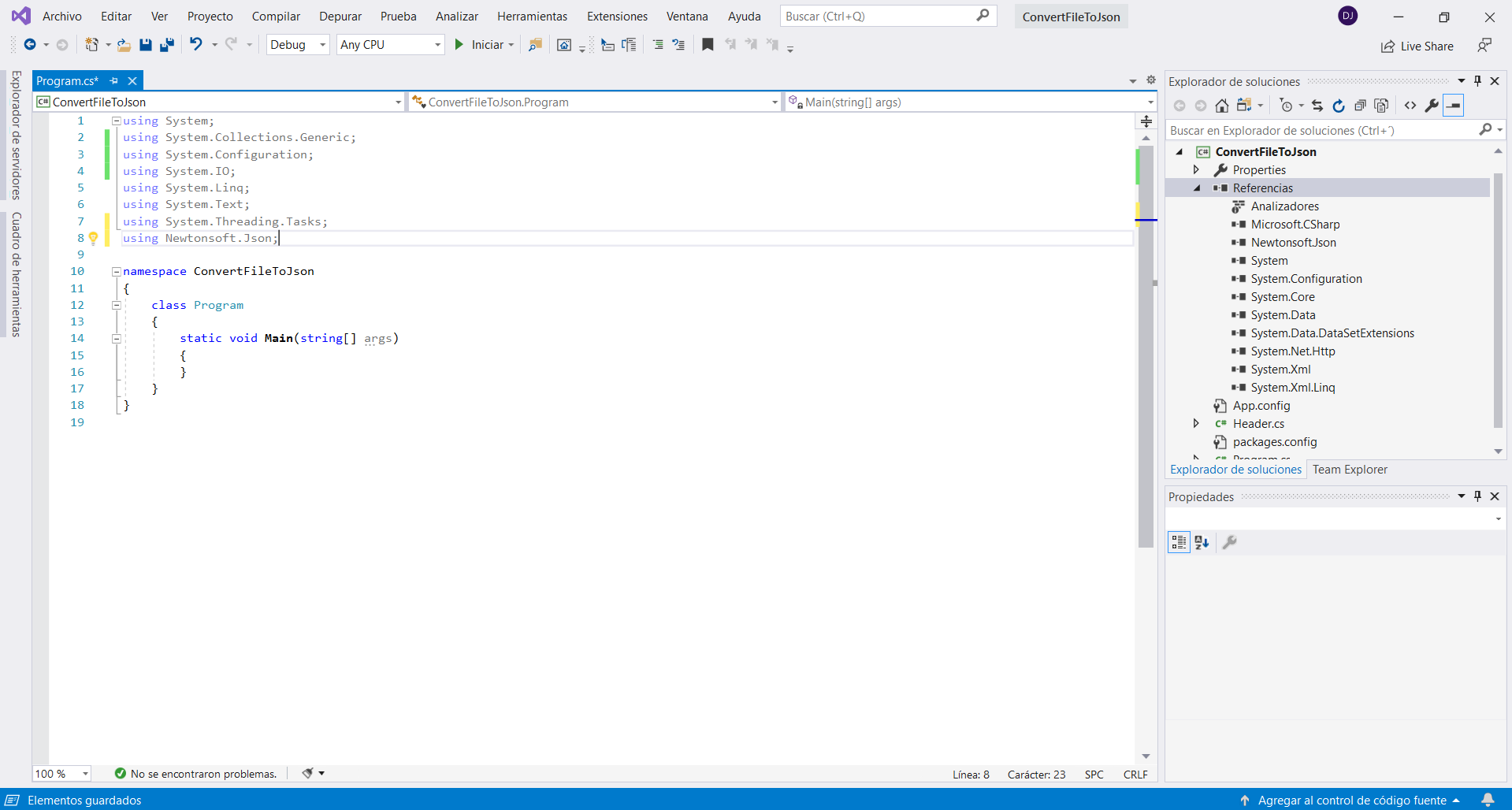
Task: Click the Buscar (Ctrl+Q) search field
Action: click(x=879, y=17)
